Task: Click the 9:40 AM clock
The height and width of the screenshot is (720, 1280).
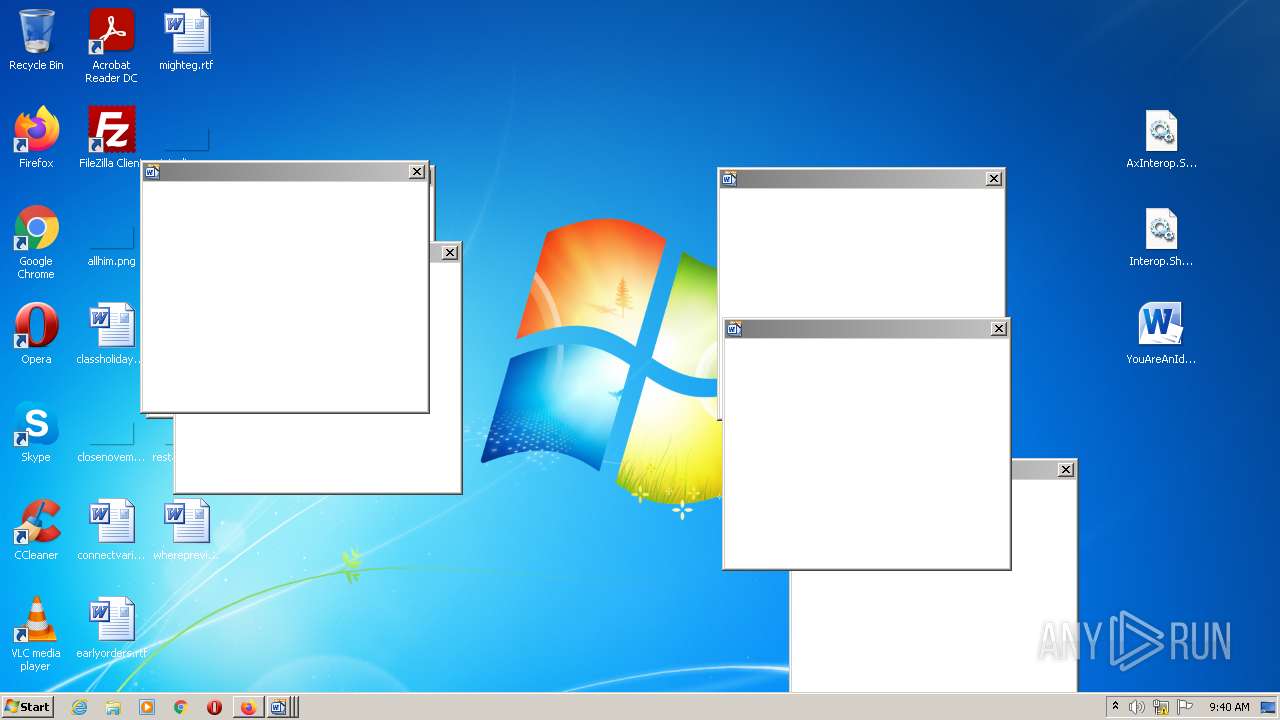Action: [1229, 707]
